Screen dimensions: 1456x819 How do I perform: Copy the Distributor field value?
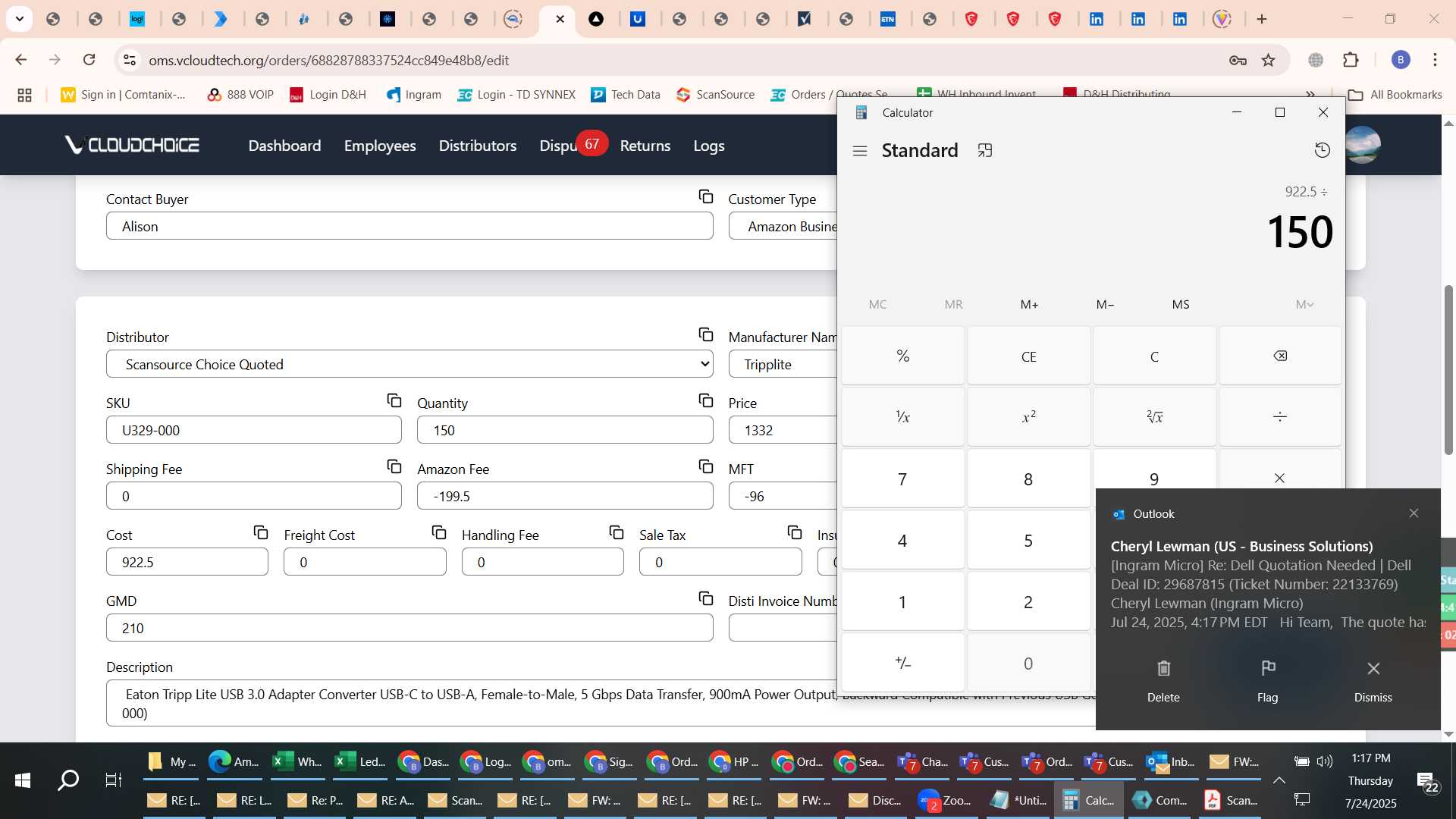706,335
